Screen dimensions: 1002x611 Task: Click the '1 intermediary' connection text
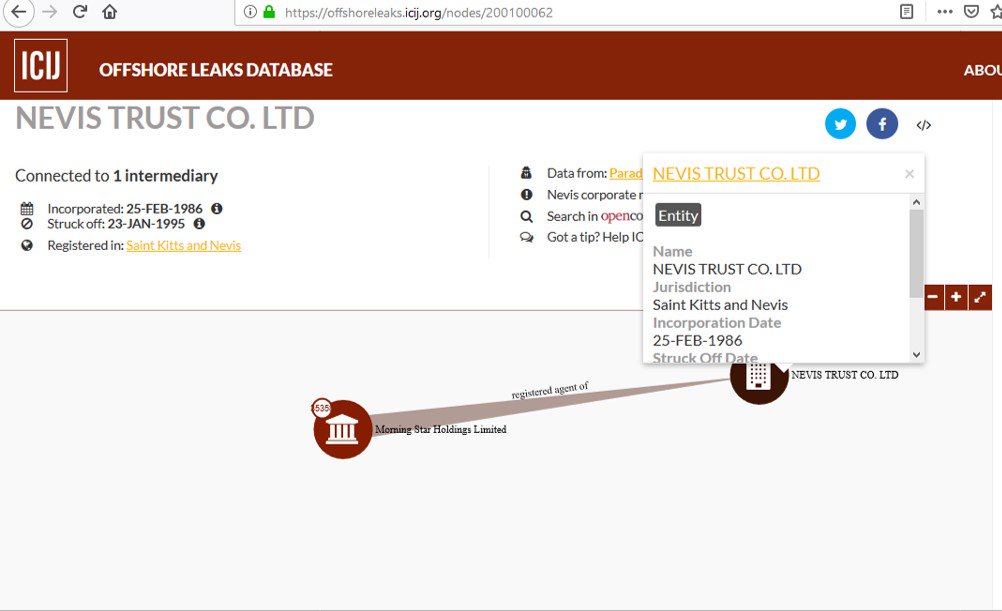[x=166, y=176]
